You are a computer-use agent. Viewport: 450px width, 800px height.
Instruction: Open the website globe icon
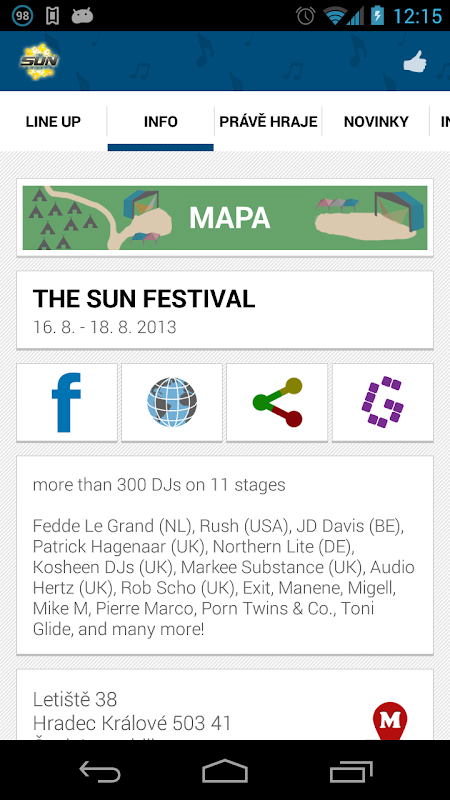(172, 402)
